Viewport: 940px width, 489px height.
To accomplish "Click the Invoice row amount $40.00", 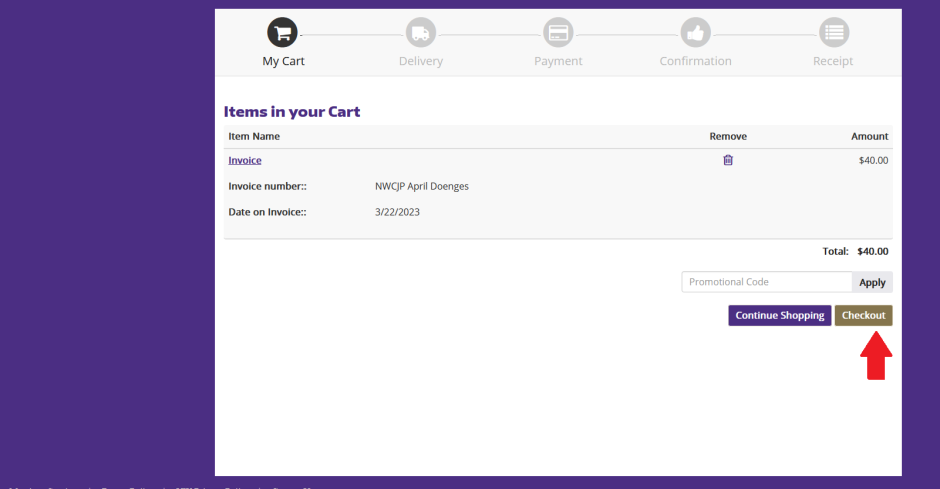I will [873, 160].
